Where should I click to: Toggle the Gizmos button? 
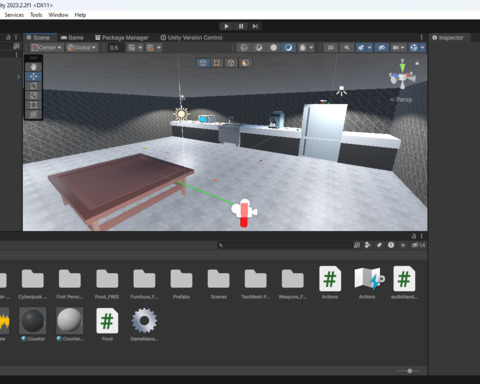coord(414,48)
